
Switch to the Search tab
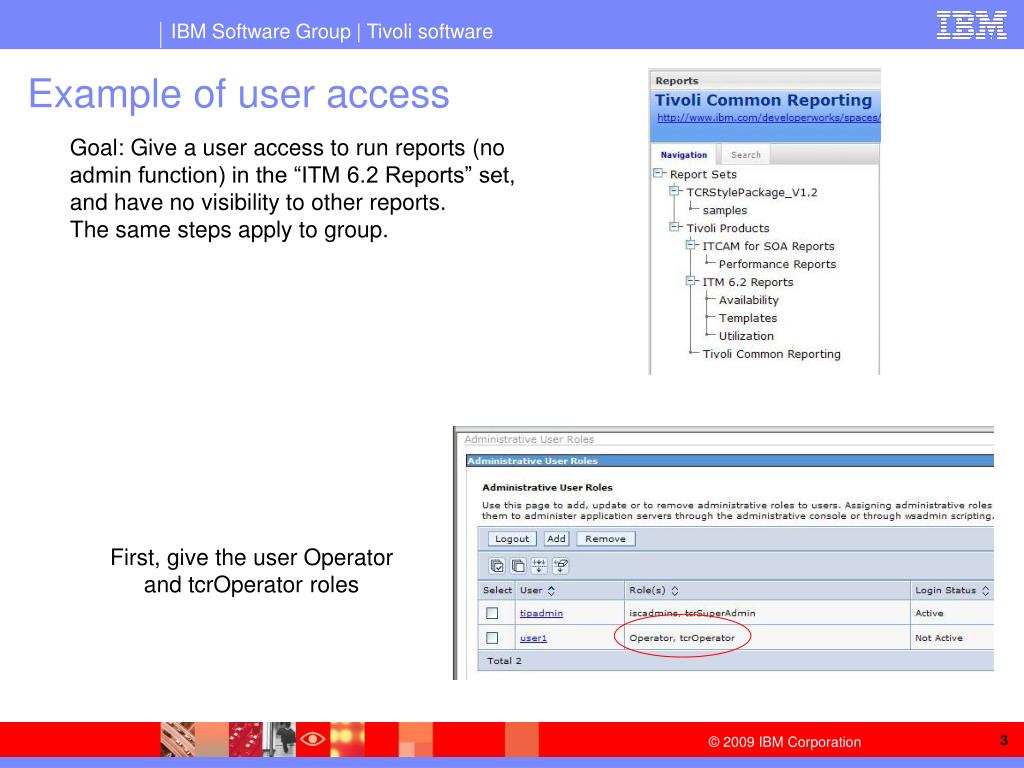tap(746, 155)
